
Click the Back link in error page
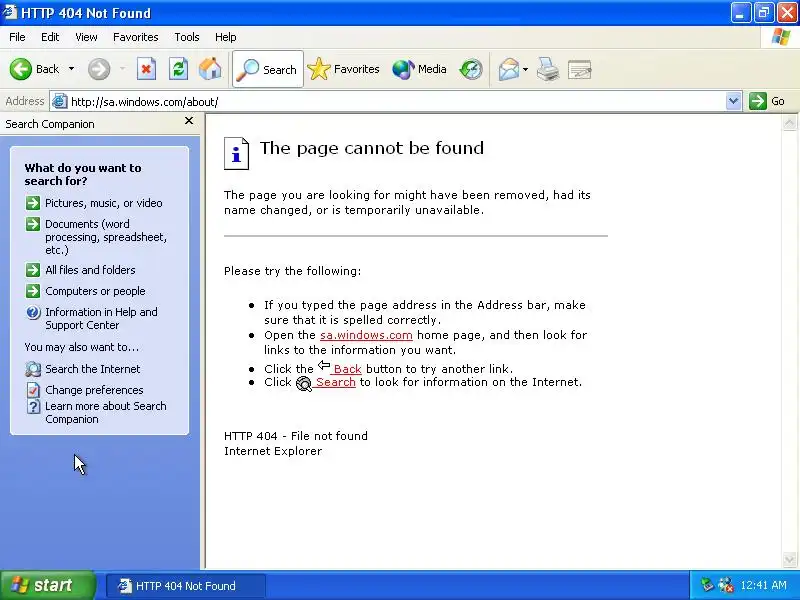(x=347, y=369)
